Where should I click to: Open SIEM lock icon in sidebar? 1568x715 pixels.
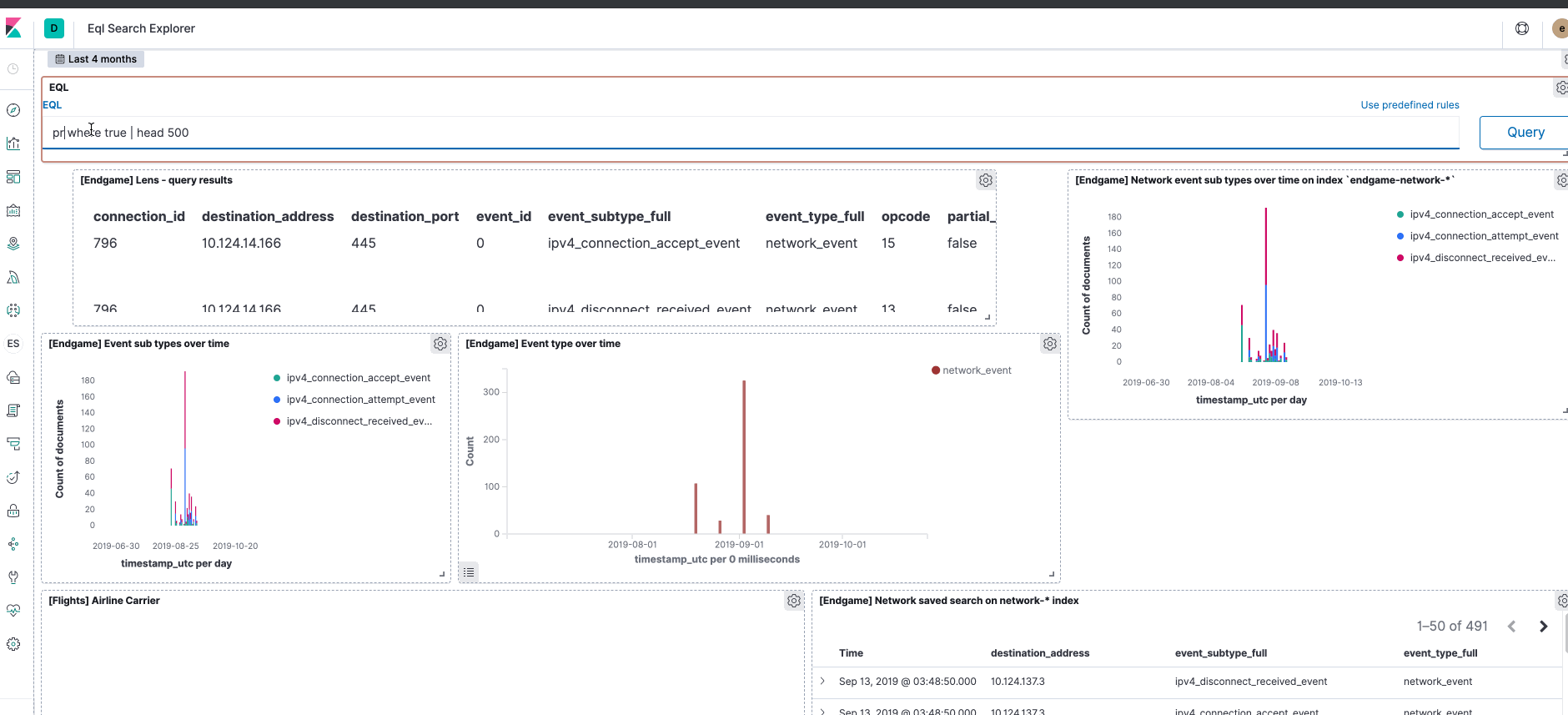(x=13, y=511)
